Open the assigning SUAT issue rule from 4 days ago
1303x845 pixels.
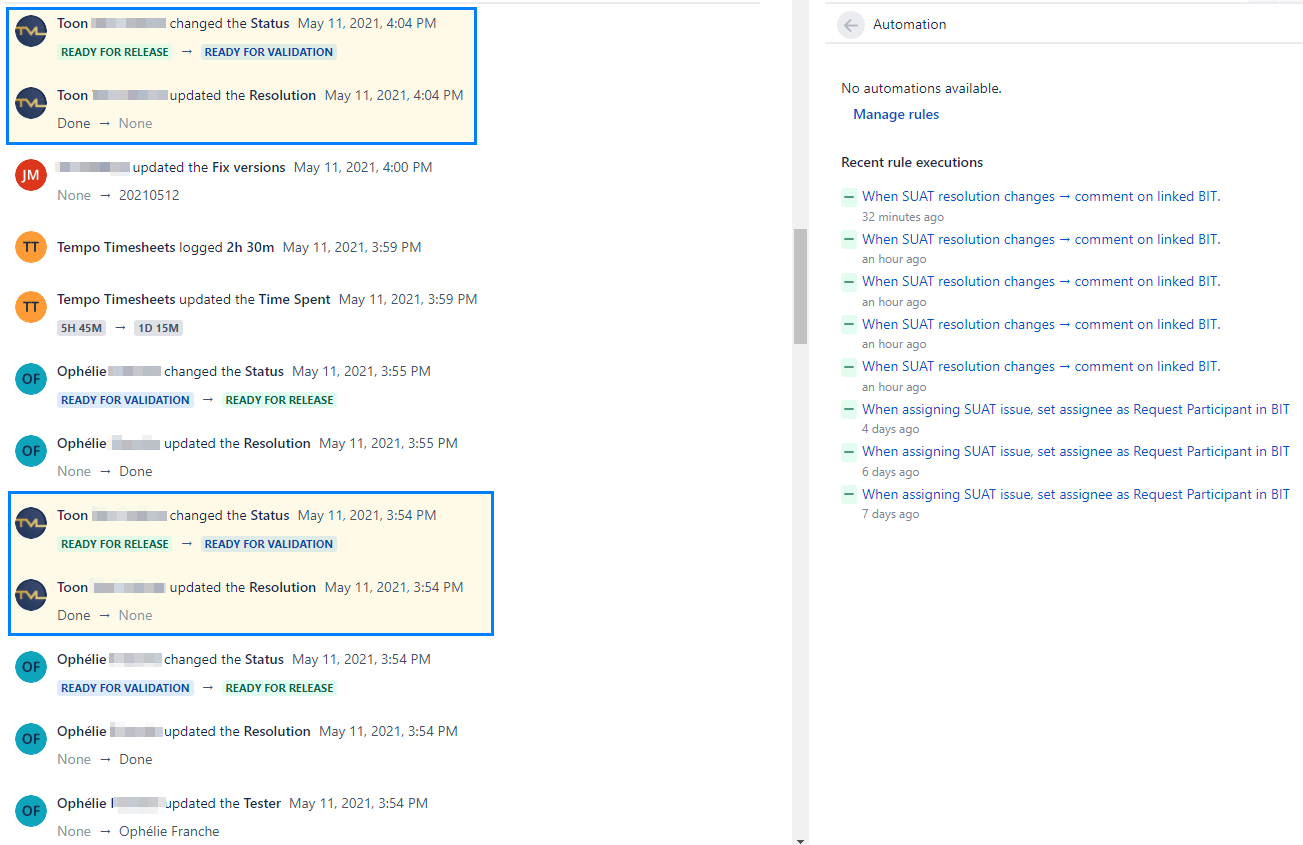click(x=1076, y=409)
